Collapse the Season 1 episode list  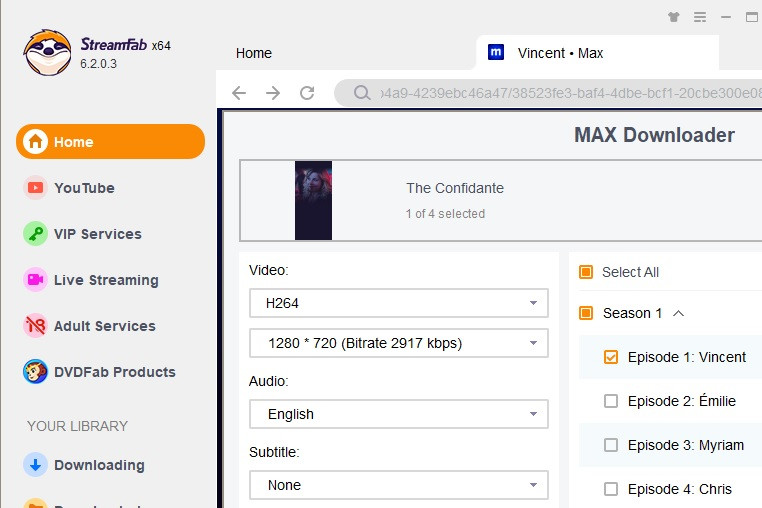(x=678, y=313)
